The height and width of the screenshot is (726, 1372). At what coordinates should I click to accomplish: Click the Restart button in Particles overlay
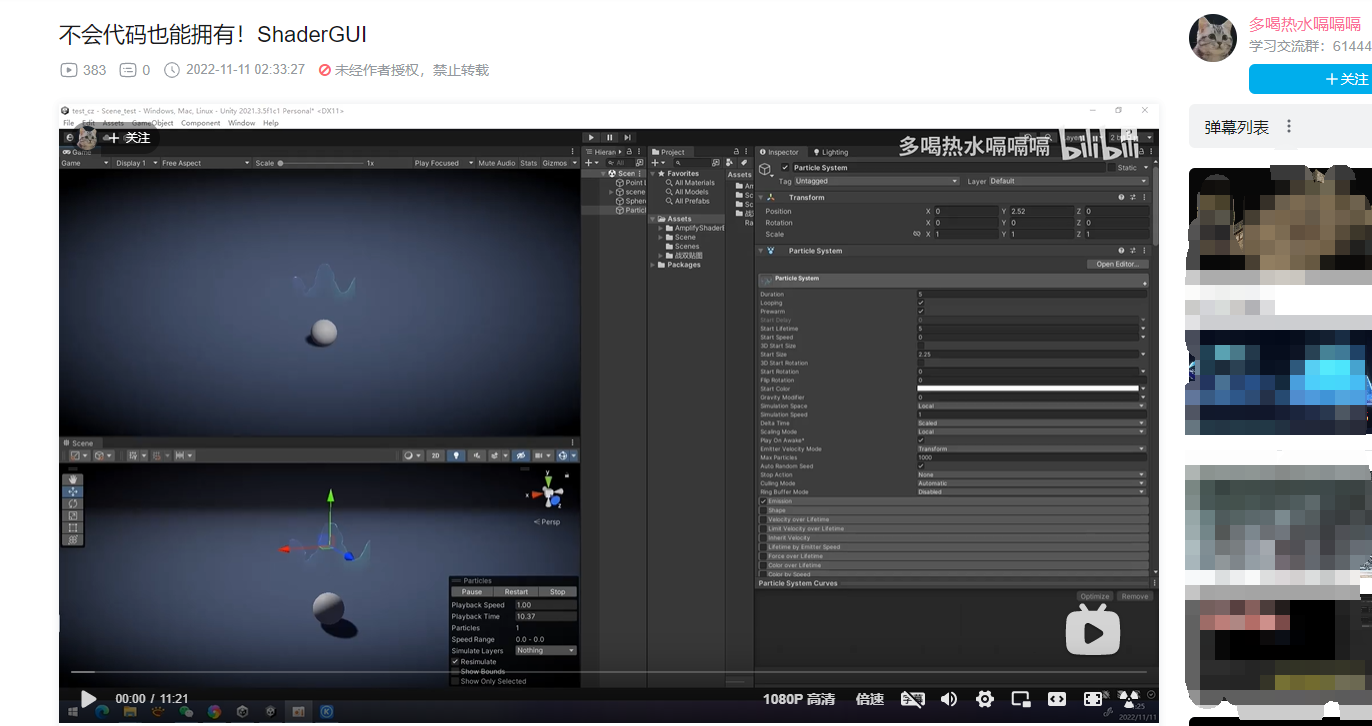point(516,592)
